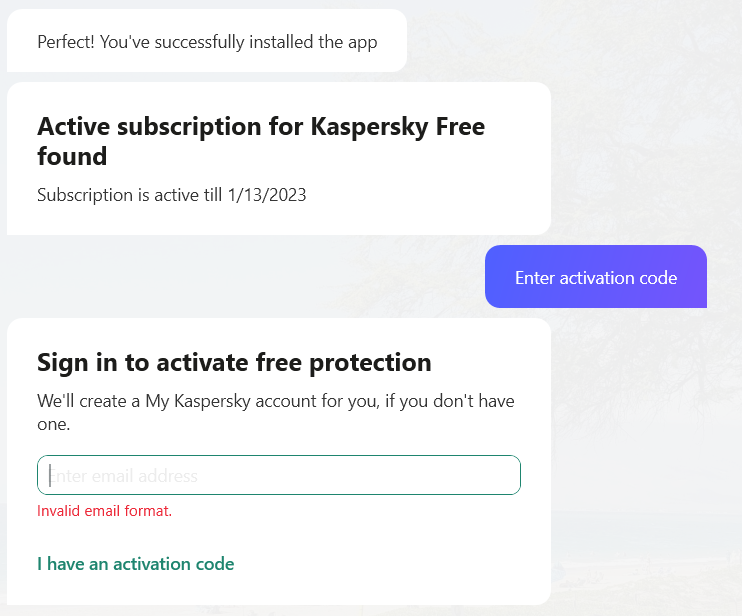
Task: Click the words free protection in the sign-in heading
Action: click(344, 363)
